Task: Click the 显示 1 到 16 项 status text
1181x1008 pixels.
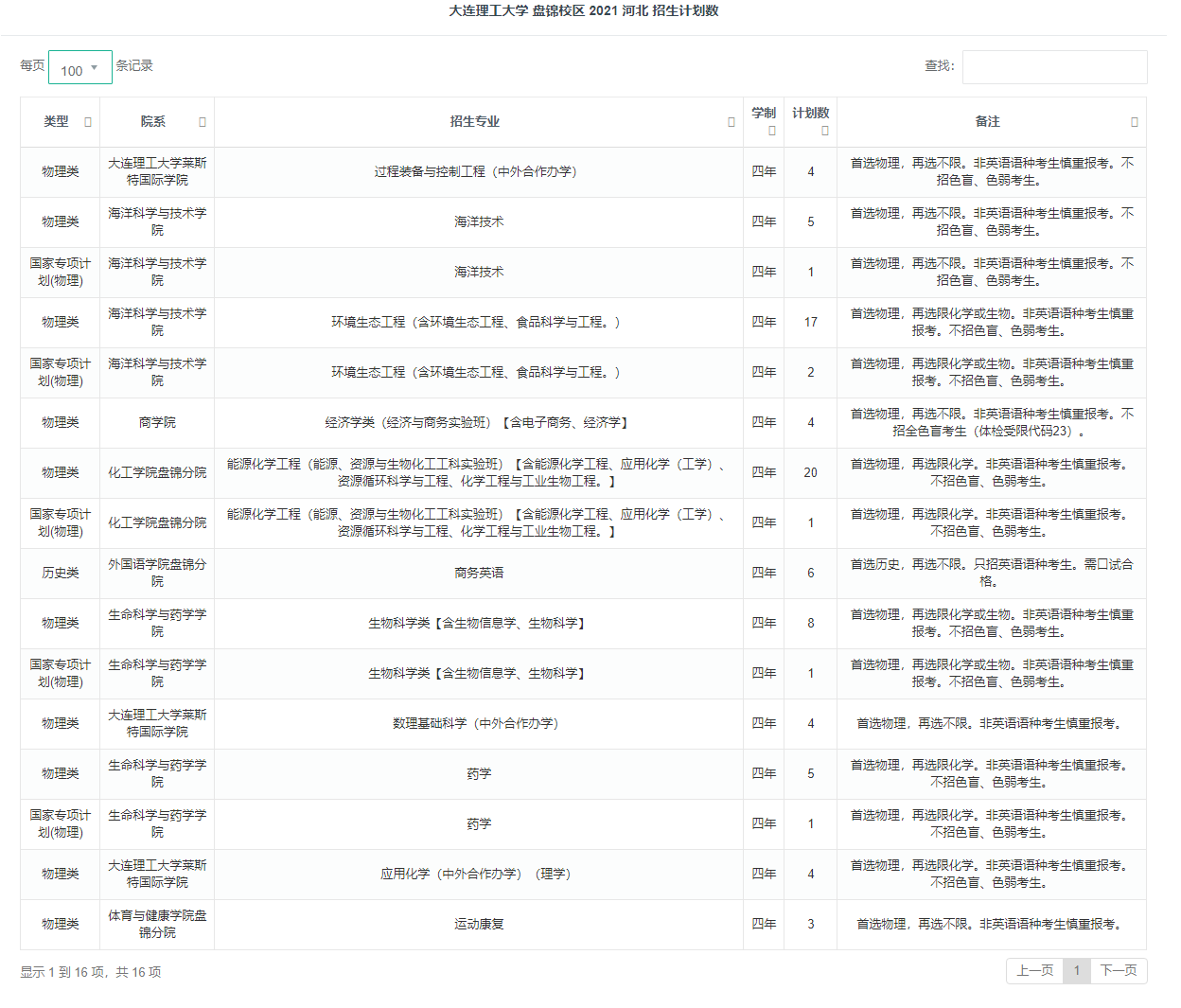Action: [x=91, y=972]
